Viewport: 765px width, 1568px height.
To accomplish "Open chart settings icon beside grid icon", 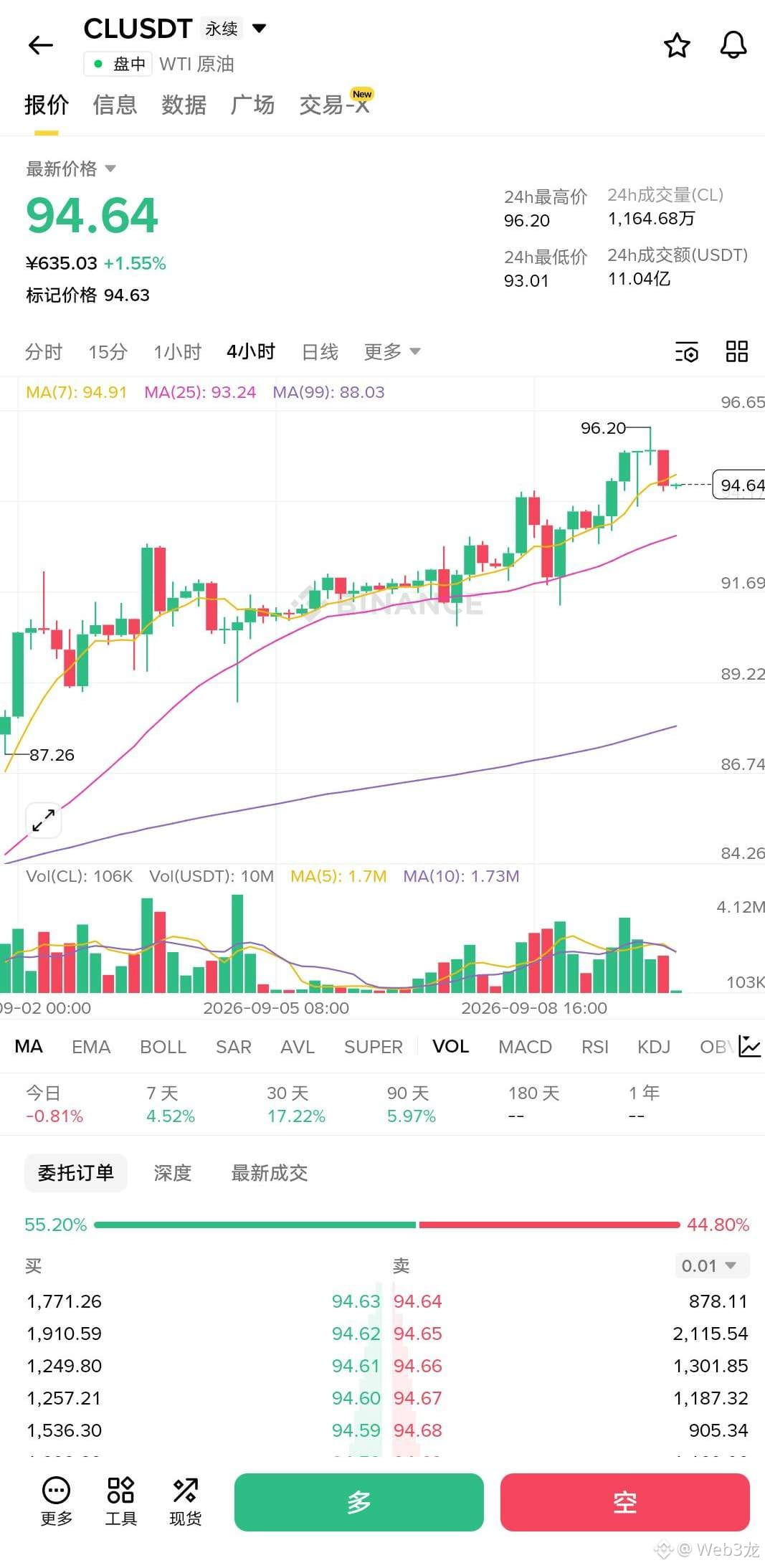I will tap(686, 352).
